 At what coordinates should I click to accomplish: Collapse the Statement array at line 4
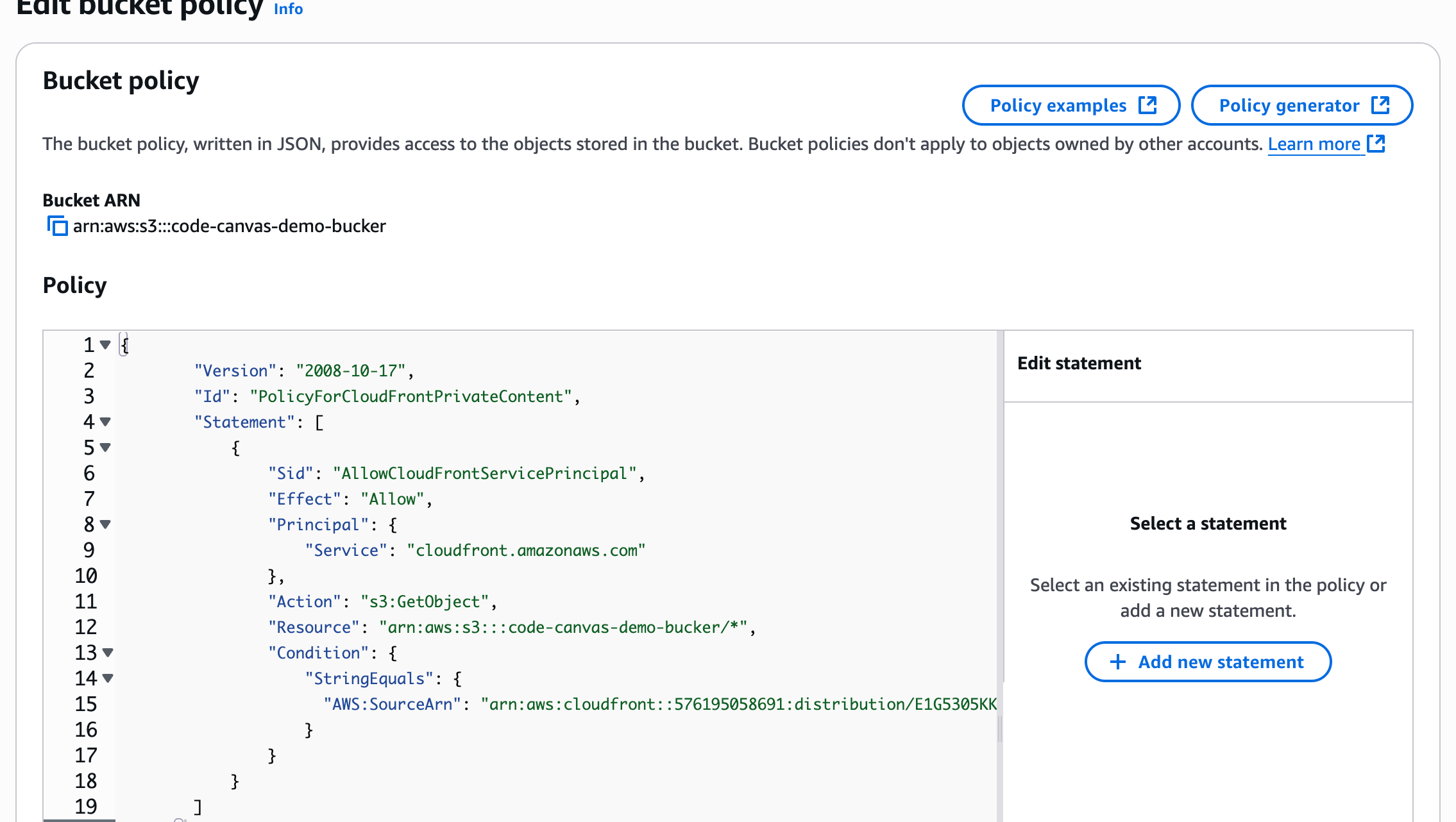coord(106,422)
